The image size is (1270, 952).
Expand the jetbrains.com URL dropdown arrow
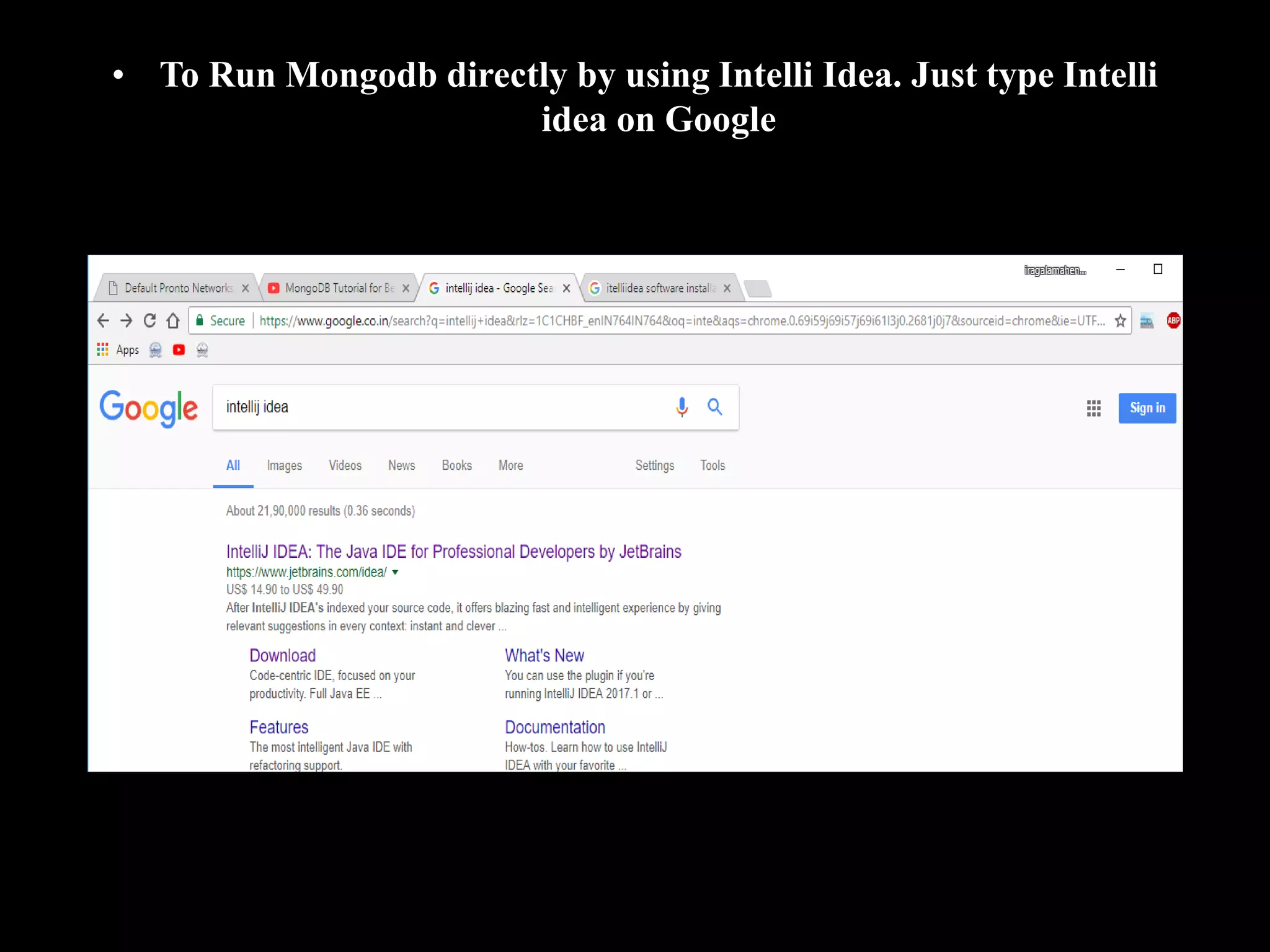point(395,573)
